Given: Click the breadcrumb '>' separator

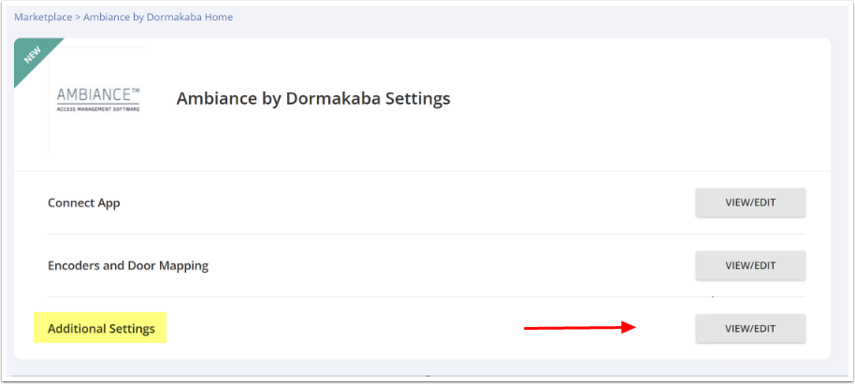Looking at the screenshot, I should 78,17.
